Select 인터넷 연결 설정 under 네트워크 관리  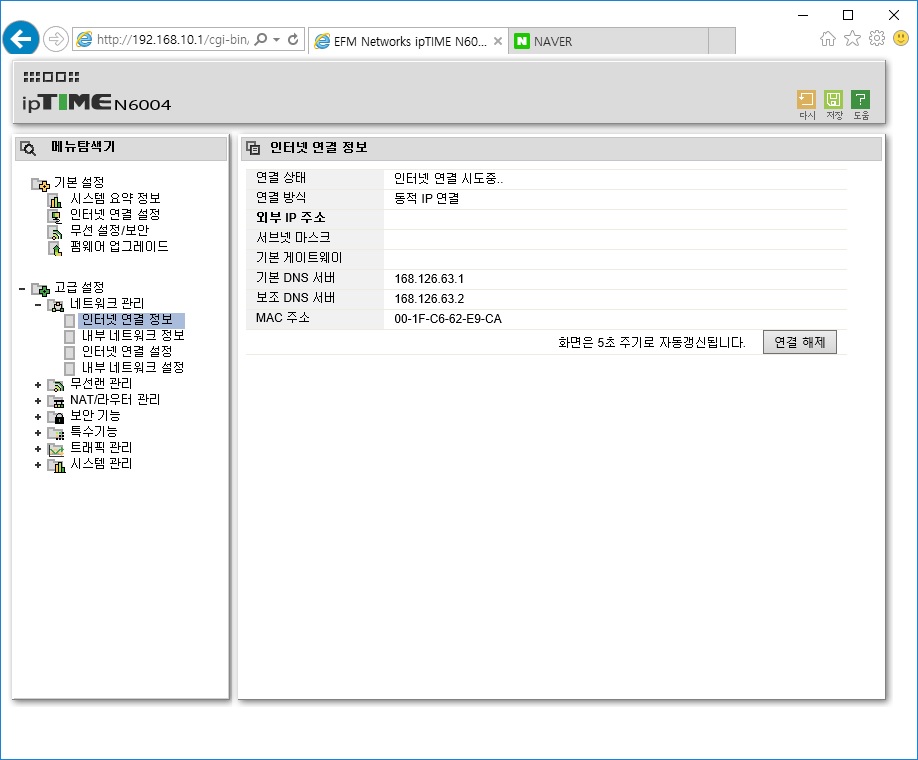(x=127, y=351)
